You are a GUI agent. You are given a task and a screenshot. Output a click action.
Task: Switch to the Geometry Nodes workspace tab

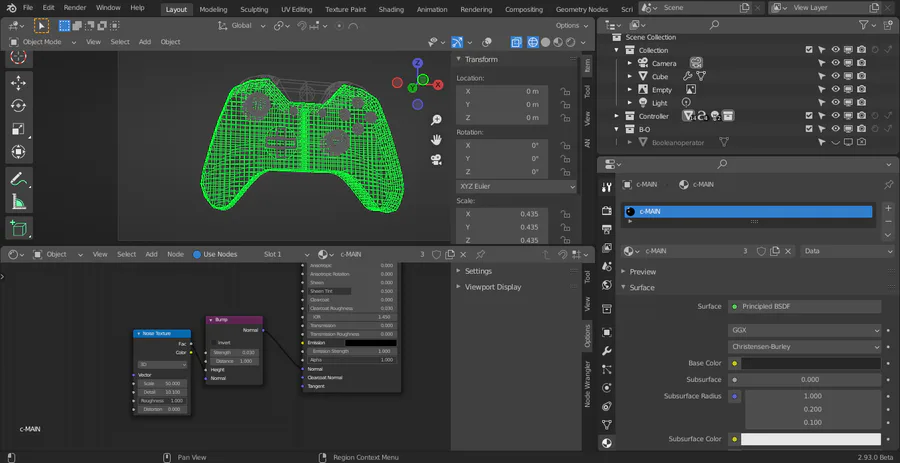pos(581,9)
